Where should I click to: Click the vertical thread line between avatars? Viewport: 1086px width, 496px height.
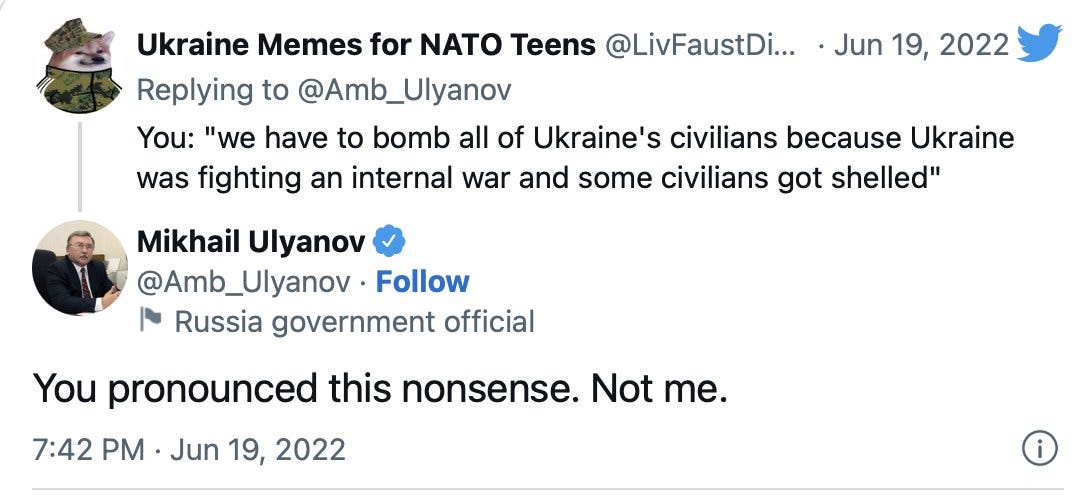point(79,155)
